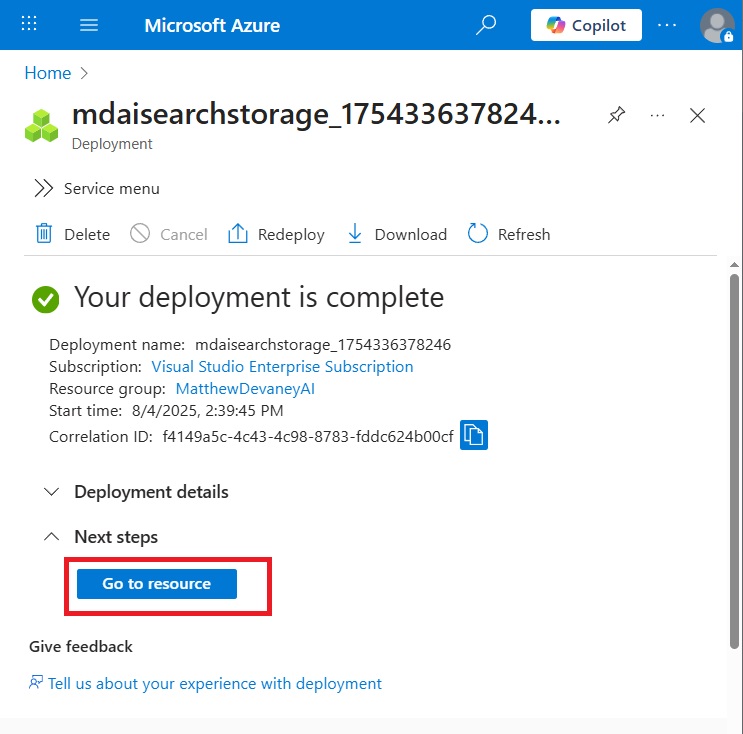Expand Deployment details section
Image resolution: width=743 pixels, height=734 pixels.
pyautogui.click(x=136, y=492)
